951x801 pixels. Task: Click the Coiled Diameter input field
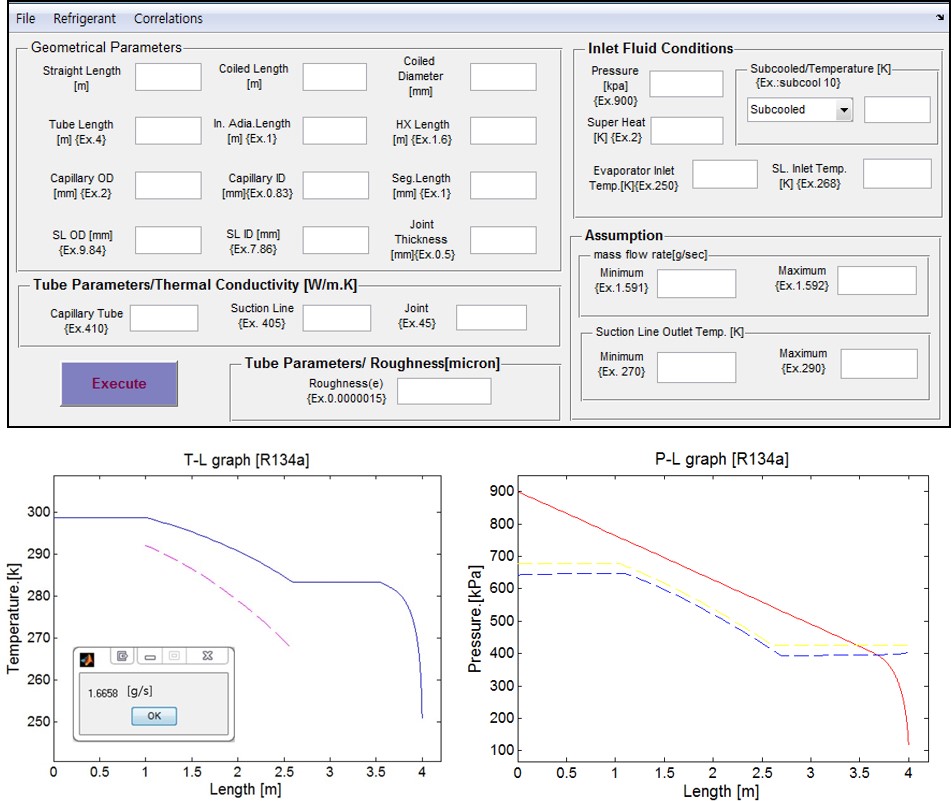(503, 77)
